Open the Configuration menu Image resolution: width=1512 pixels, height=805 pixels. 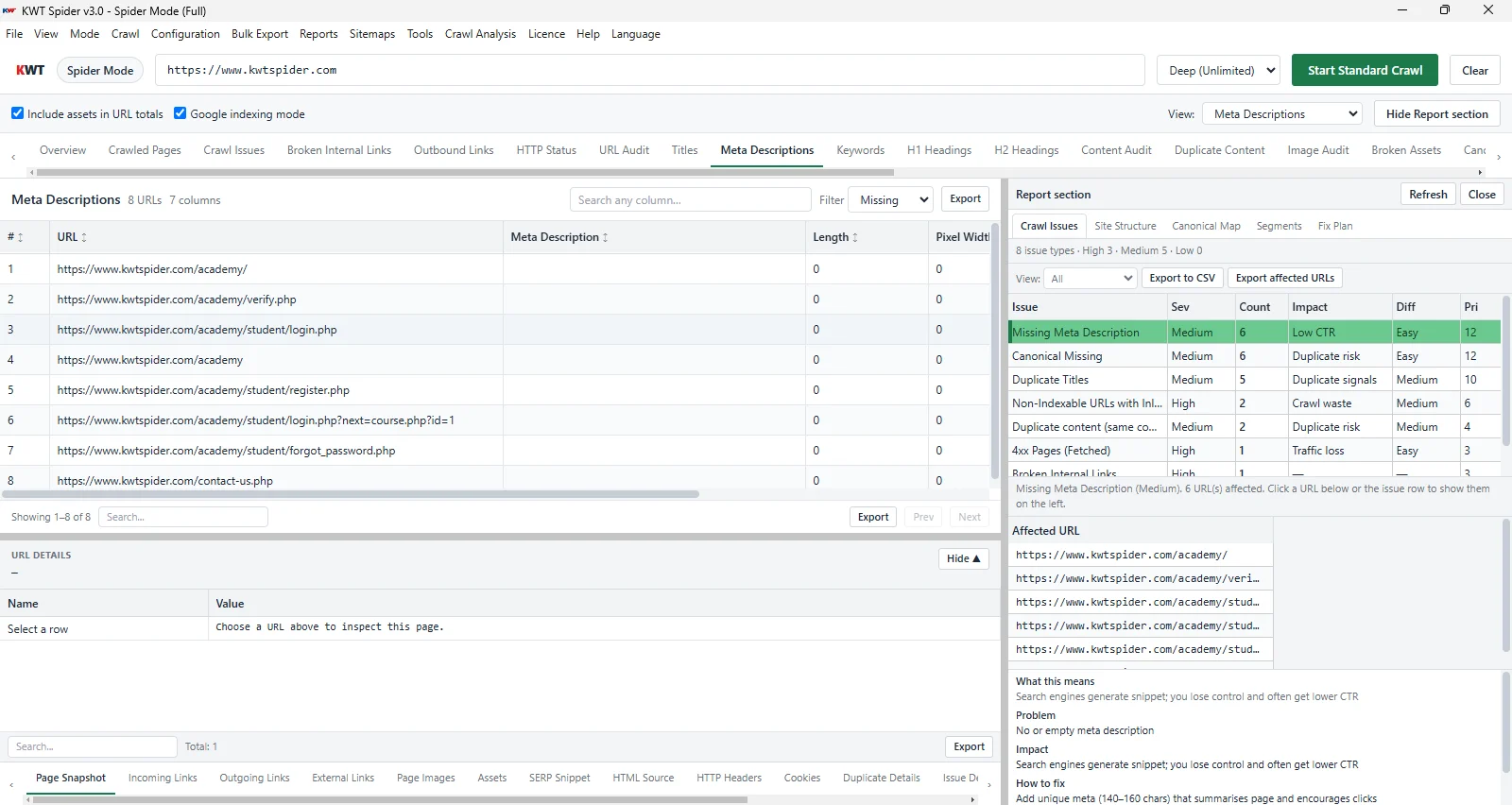pyautogui.click(x=185, y=34)
